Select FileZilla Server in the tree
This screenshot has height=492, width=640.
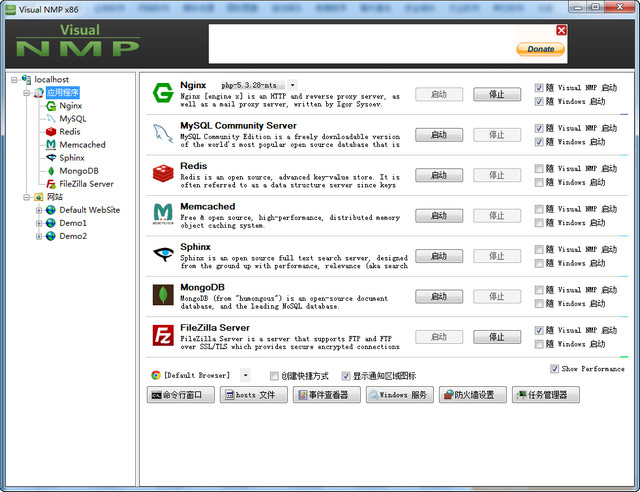coord(87,184)
